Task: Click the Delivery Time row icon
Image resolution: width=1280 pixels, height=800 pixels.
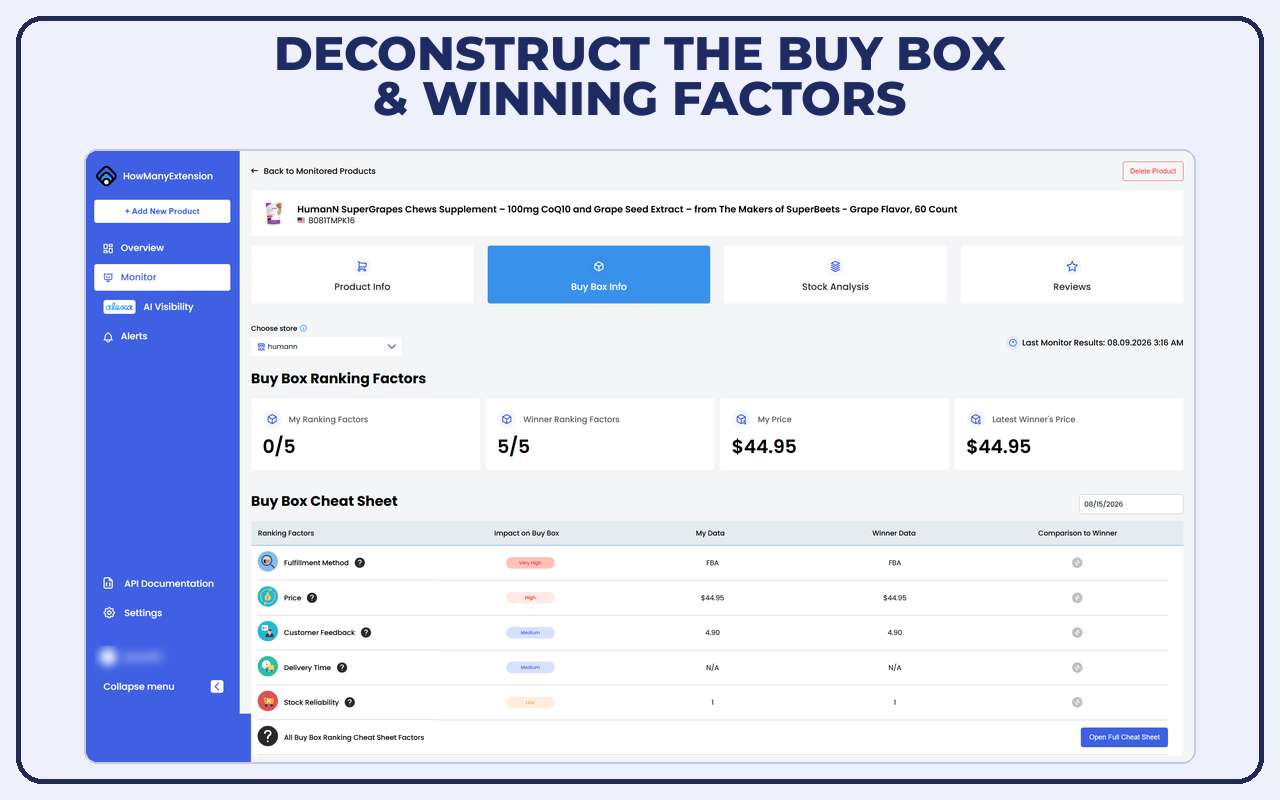Action: point(267,667)
